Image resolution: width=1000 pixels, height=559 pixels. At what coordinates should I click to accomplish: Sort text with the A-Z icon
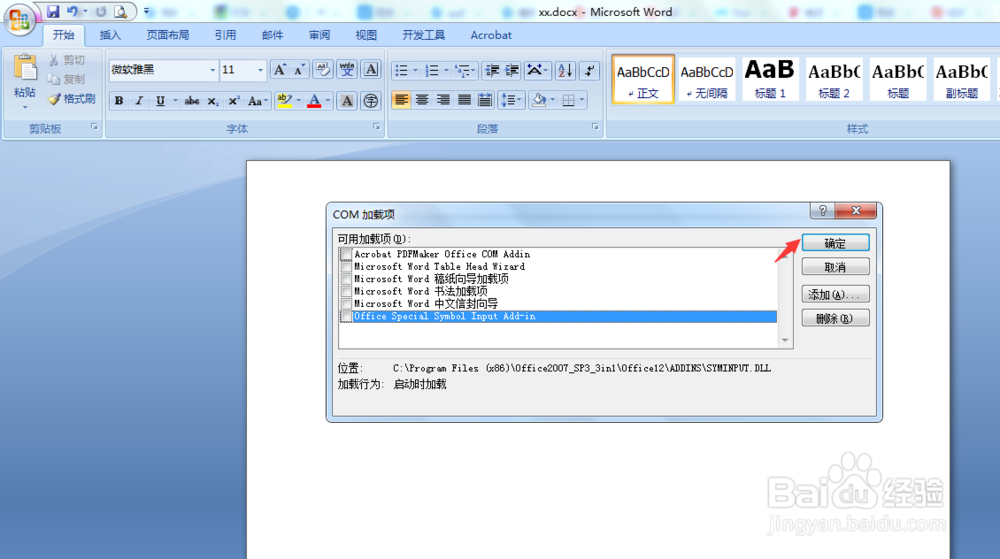click(x=565, y=70)
